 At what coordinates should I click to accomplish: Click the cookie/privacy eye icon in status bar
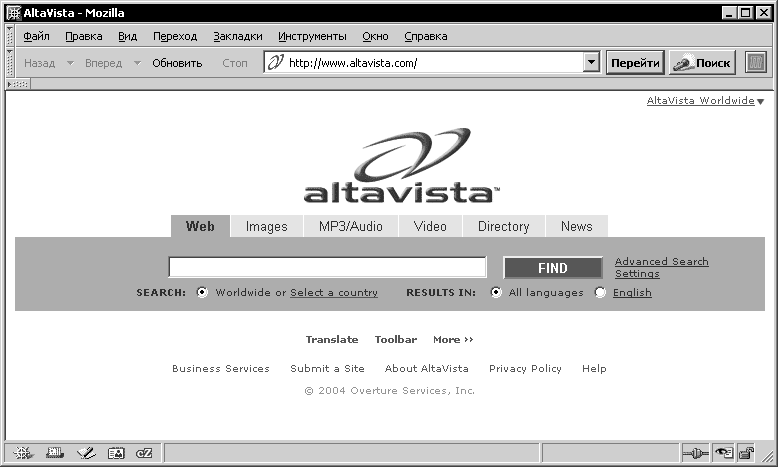(723, 453)
